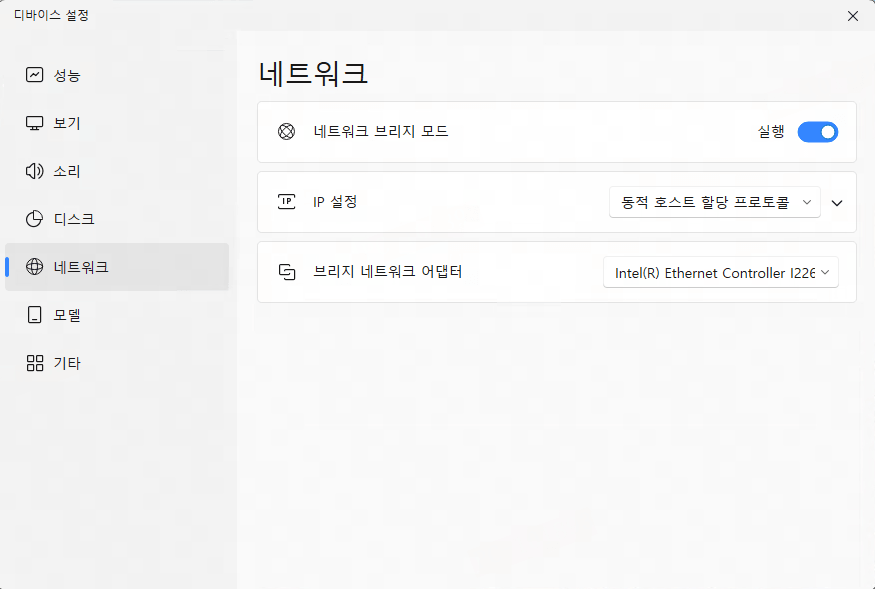Click the 실행 label beside the toggle
The height and width of the screenshot is (589, 875).
[x=771, y=131]
